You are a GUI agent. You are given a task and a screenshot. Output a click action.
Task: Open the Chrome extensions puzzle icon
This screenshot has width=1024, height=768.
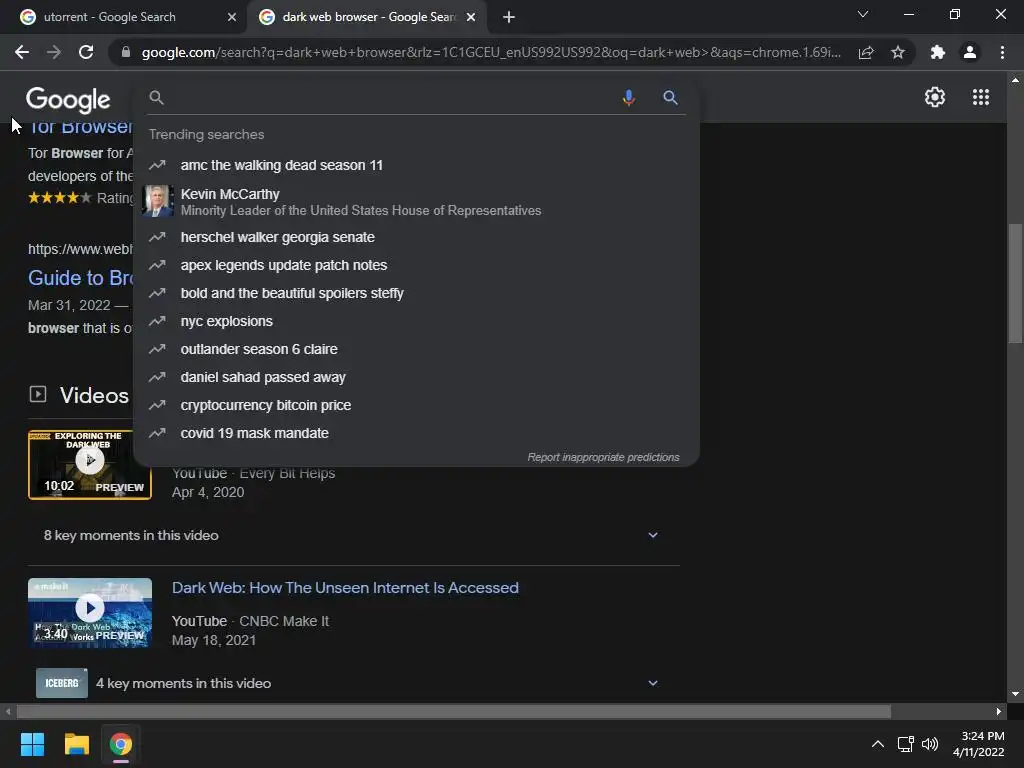coord(938,52)
